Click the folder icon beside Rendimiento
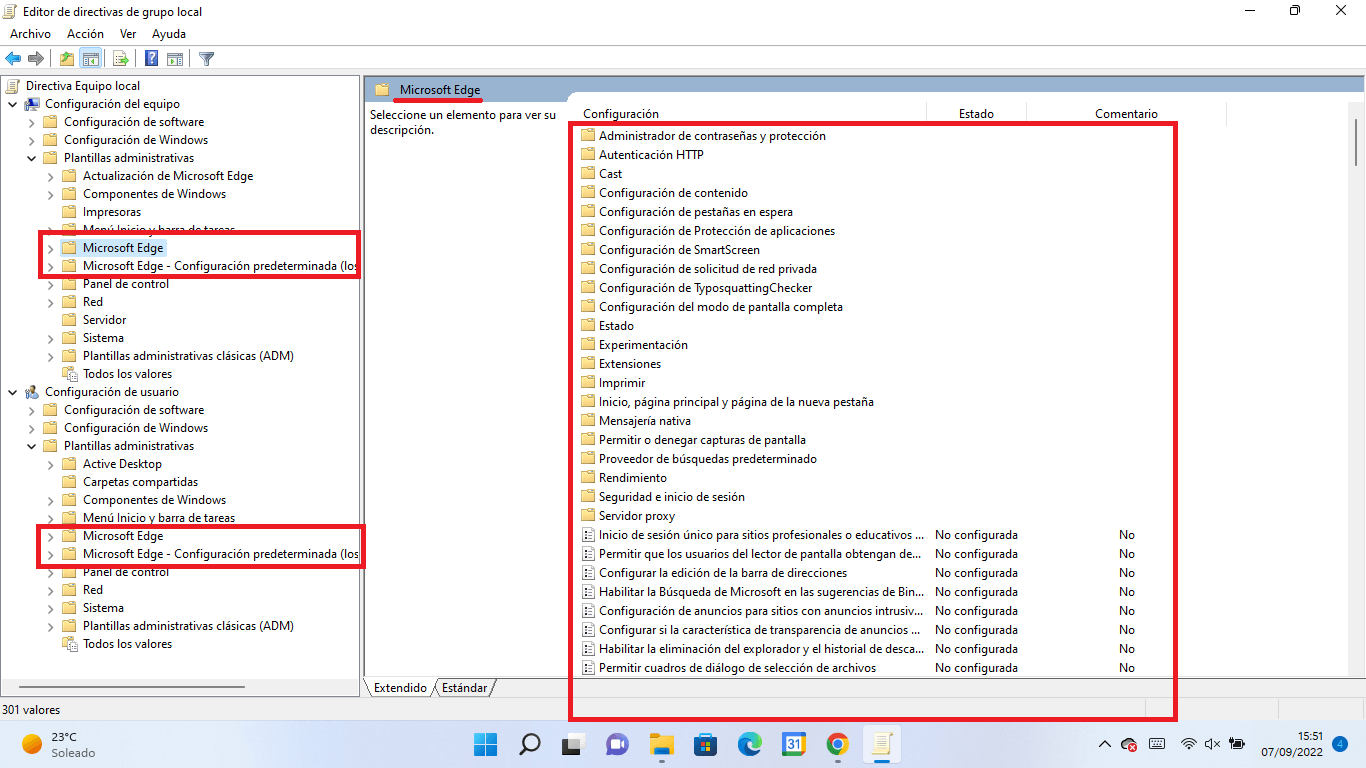 [588, 478]
